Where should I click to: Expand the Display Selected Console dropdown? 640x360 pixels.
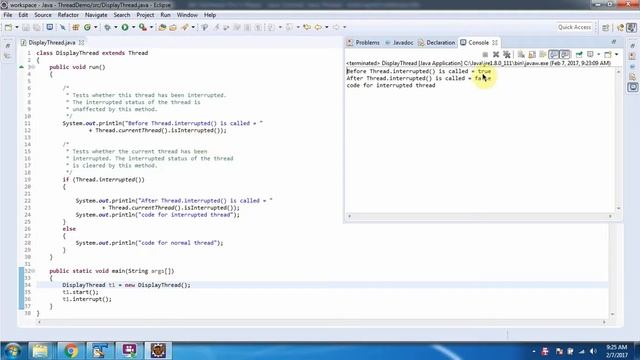coord(598,54)
